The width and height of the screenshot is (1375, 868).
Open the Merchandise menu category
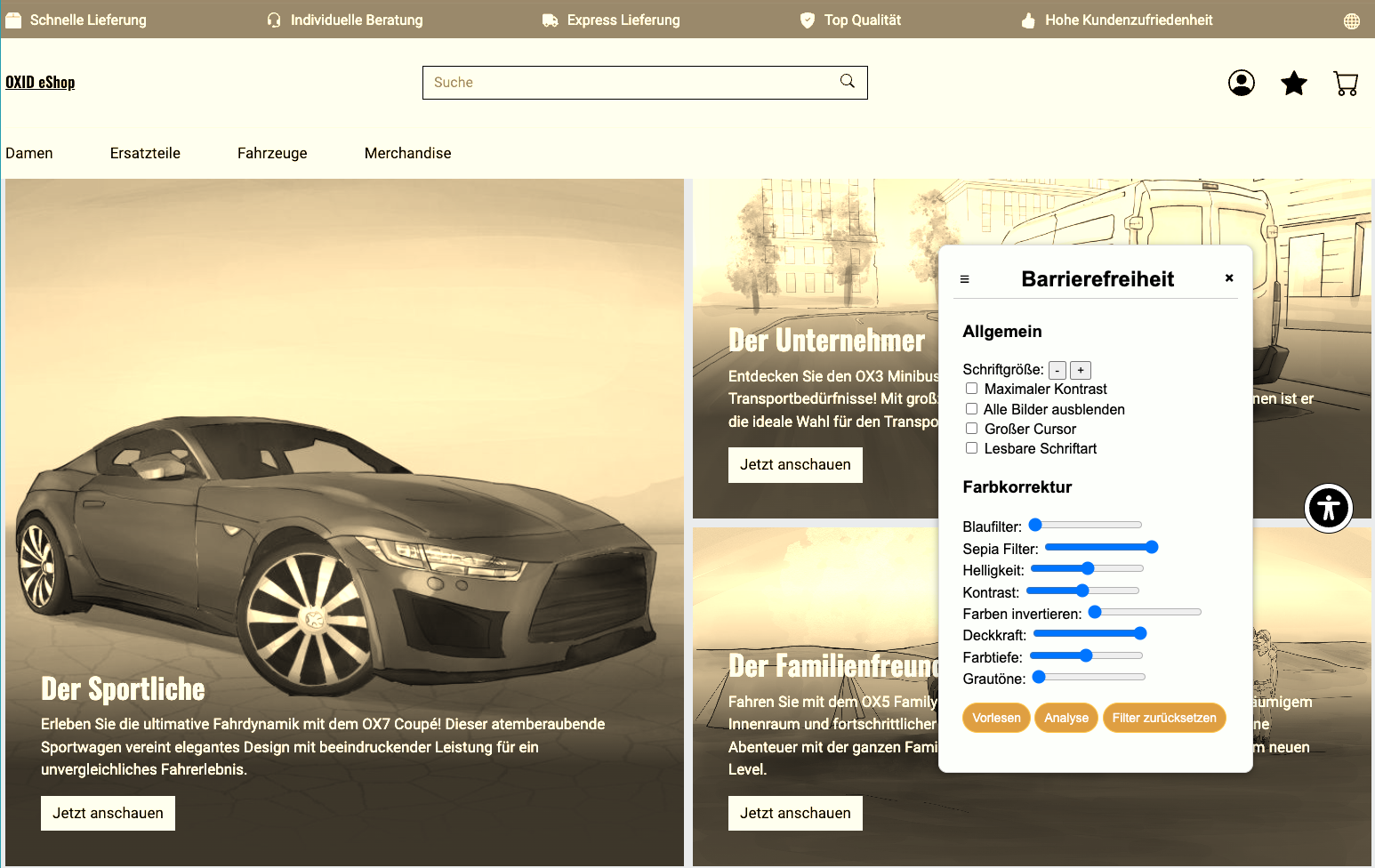408,153
